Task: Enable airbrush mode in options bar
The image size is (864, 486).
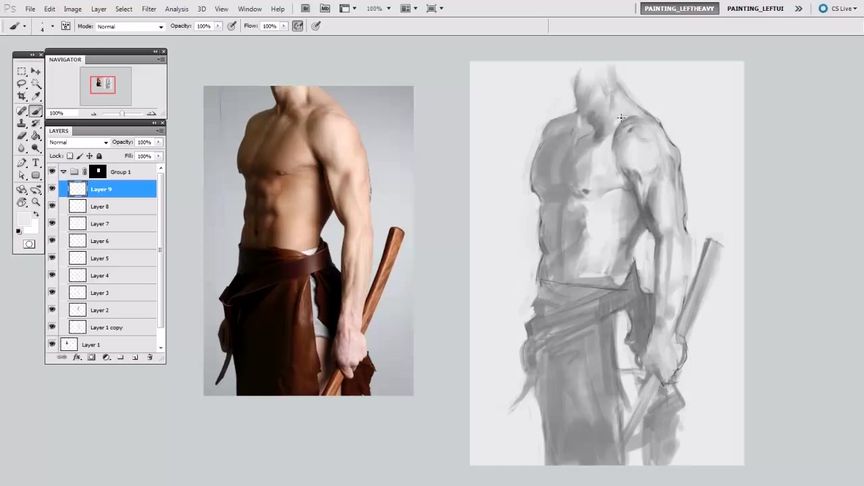Action: pos(297,26)
